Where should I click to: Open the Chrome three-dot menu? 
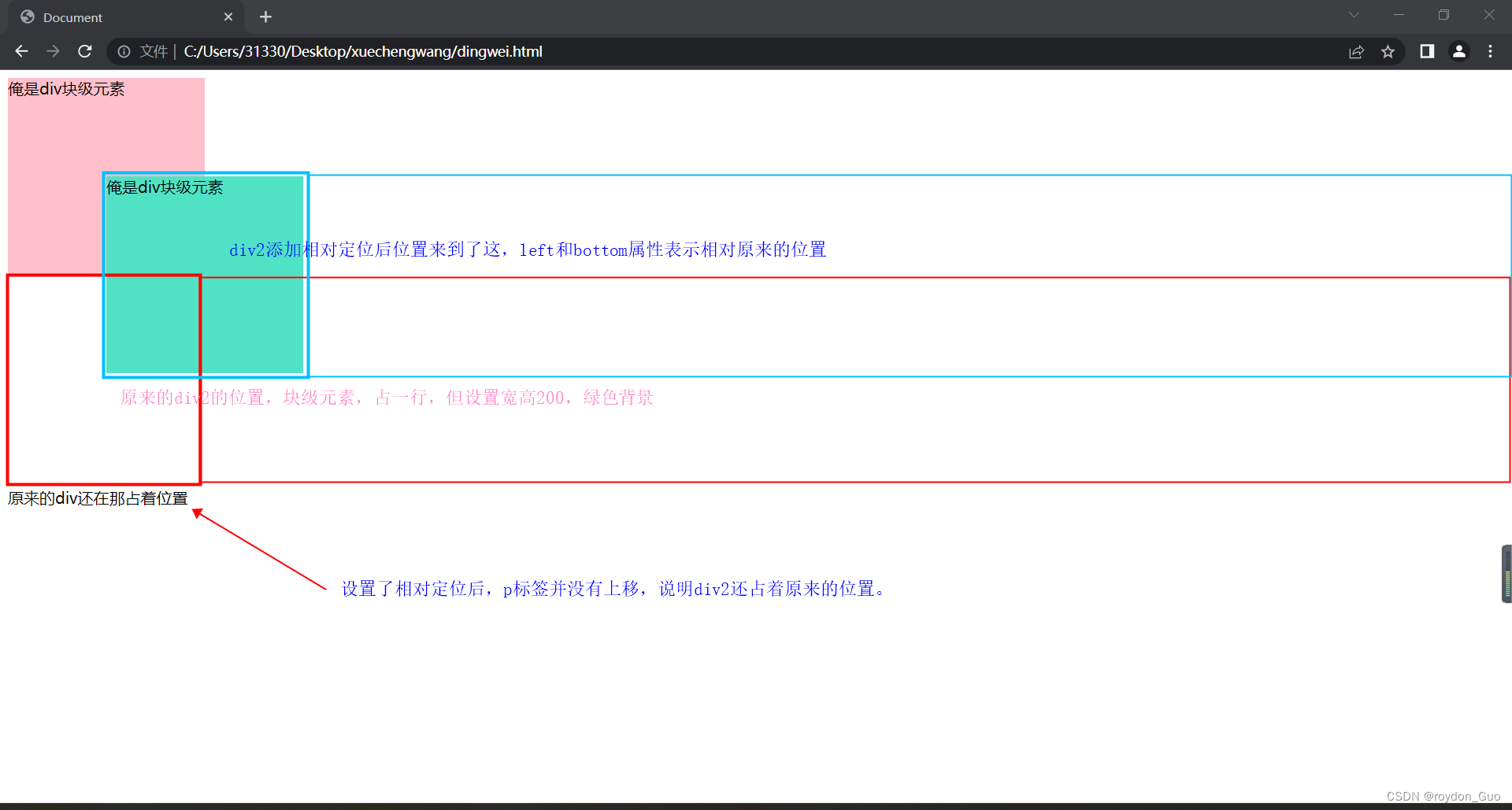pos(1490,51)
